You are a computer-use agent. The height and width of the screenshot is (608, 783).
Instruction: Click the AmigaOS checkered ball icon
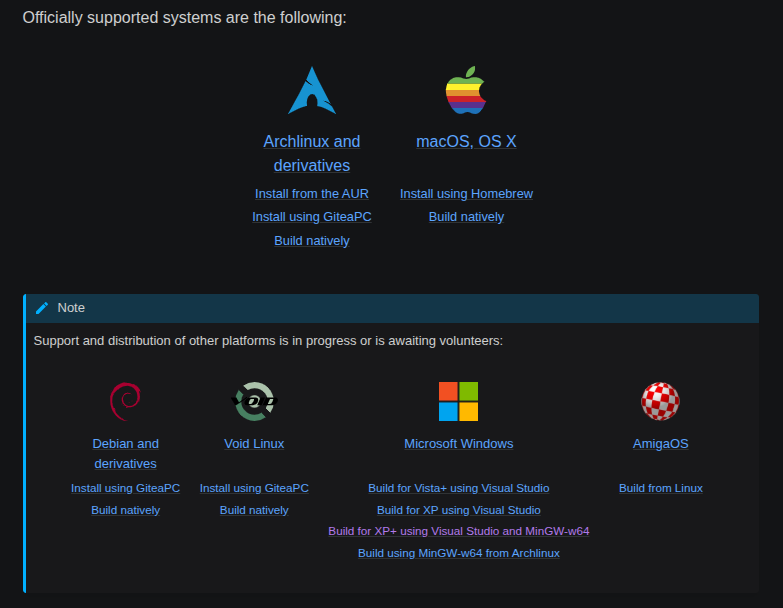[660, 401]
